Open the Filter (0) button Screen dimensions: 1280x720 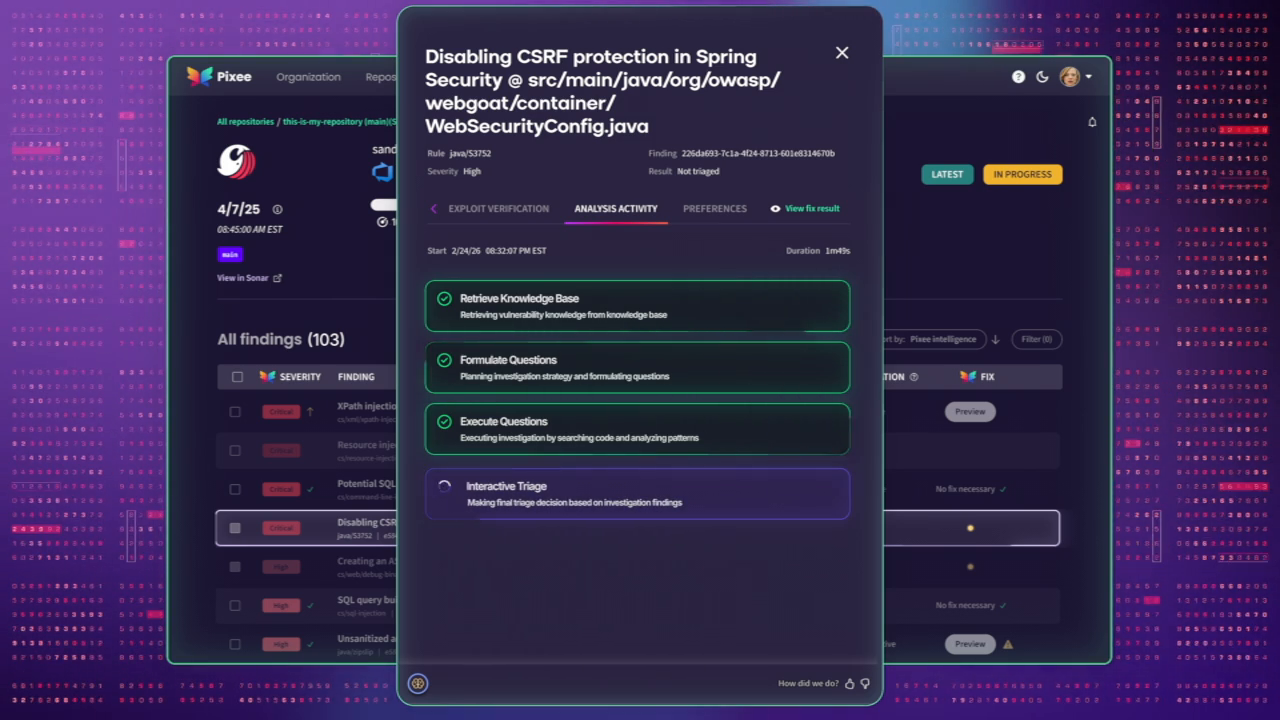pyautogui.click(x=1036, y=340)
